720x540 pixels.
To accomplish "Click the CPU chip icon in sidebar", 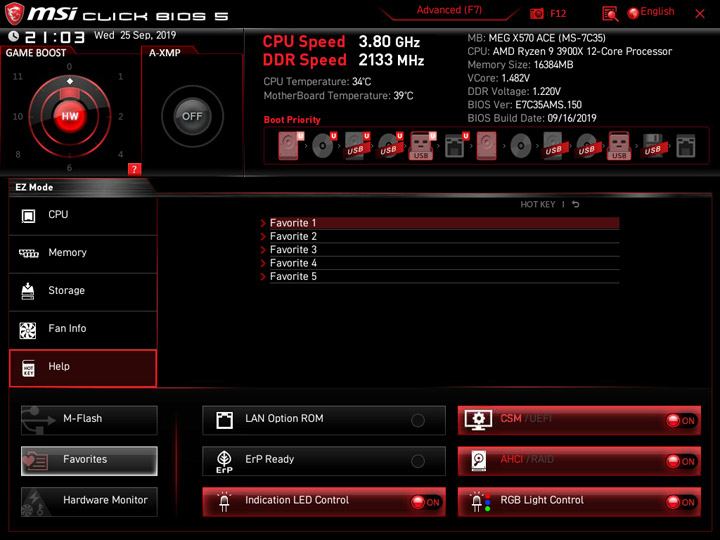I will 28,215.
